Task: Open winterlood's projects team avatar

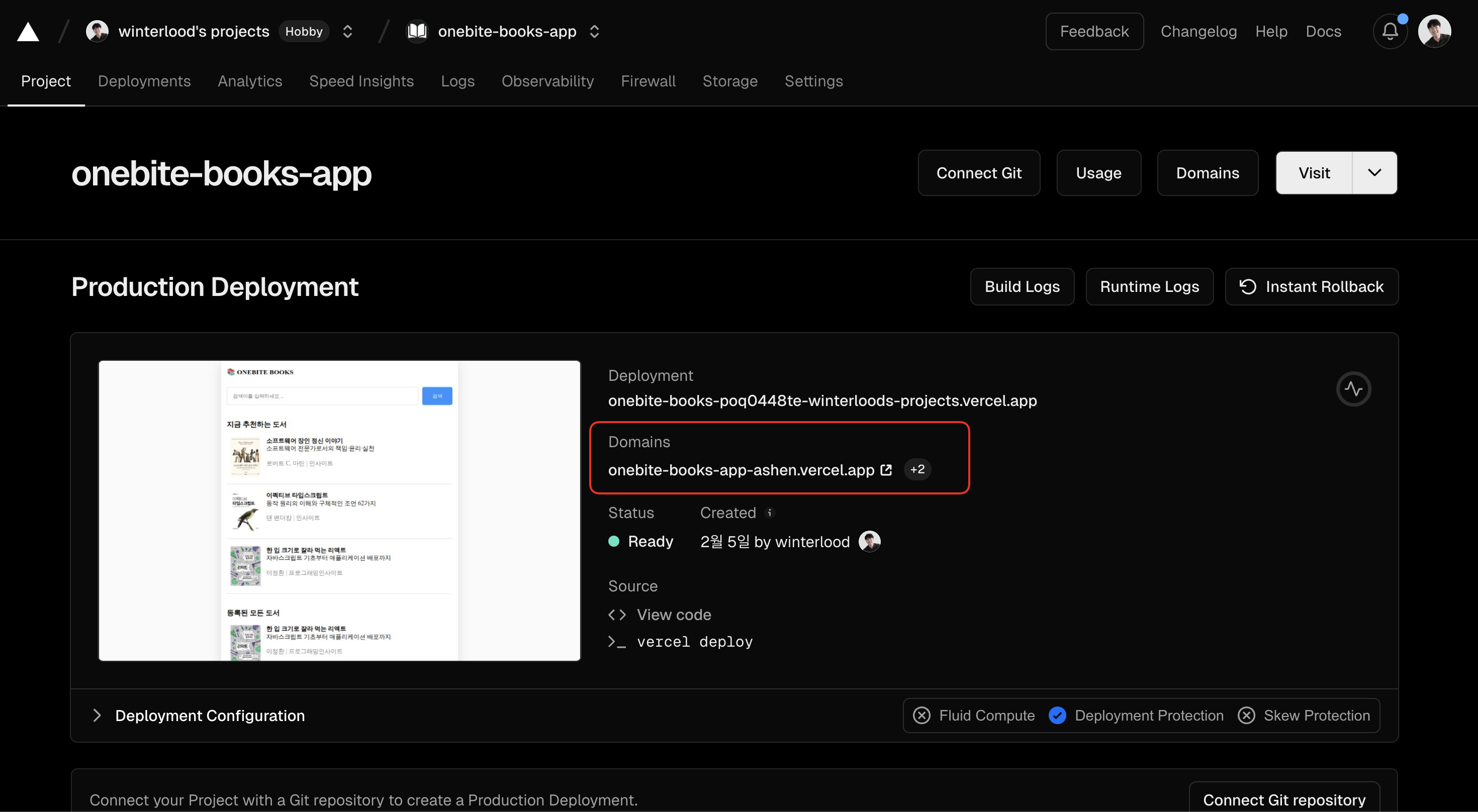Action: [97, 31]
